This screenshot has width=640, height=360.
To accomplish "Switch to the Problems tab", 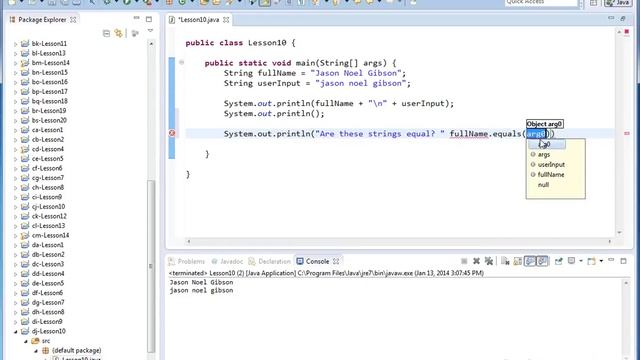I will (187, 261).
